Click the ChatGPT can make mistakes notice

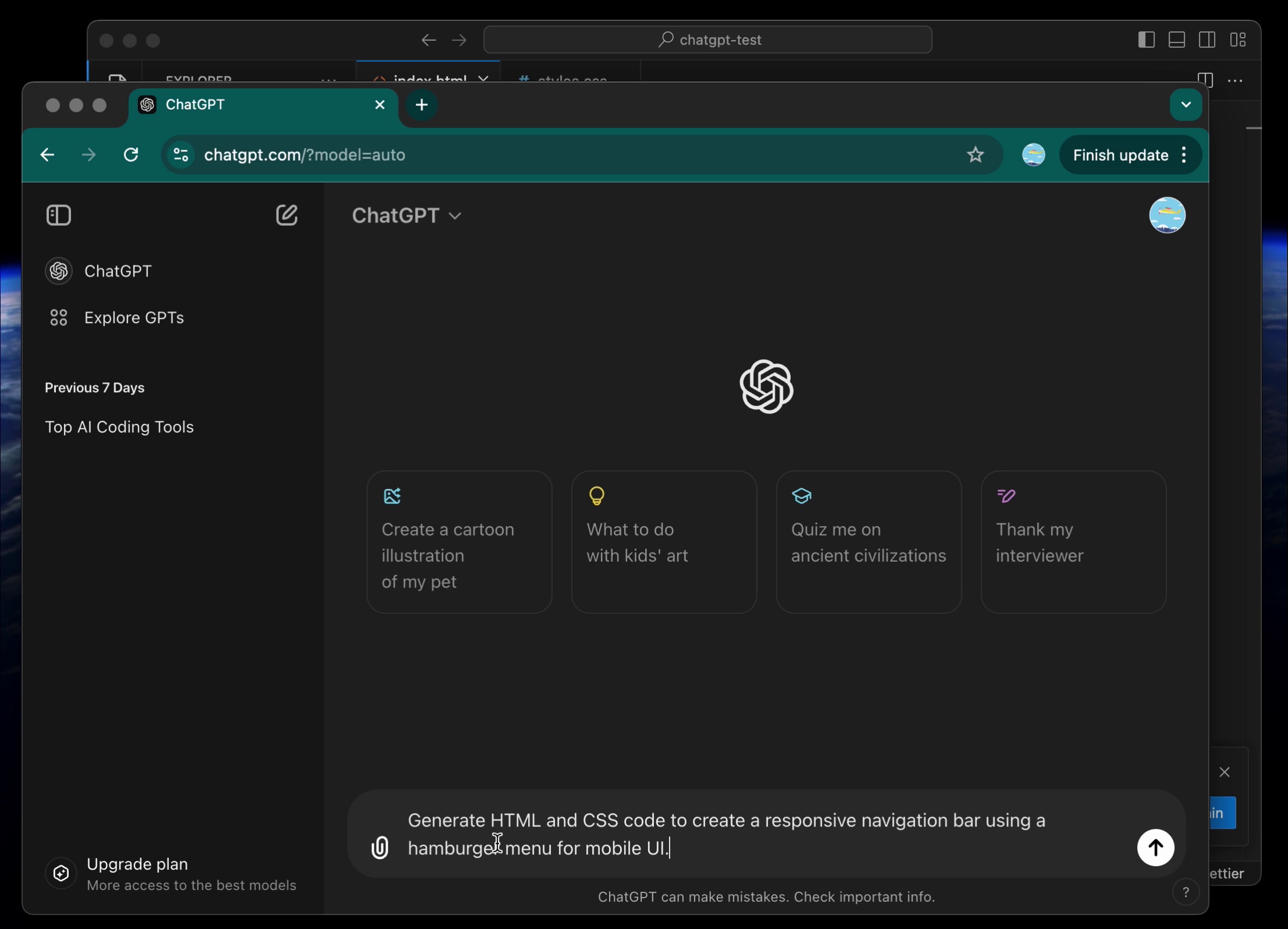(x=766, y=897)
